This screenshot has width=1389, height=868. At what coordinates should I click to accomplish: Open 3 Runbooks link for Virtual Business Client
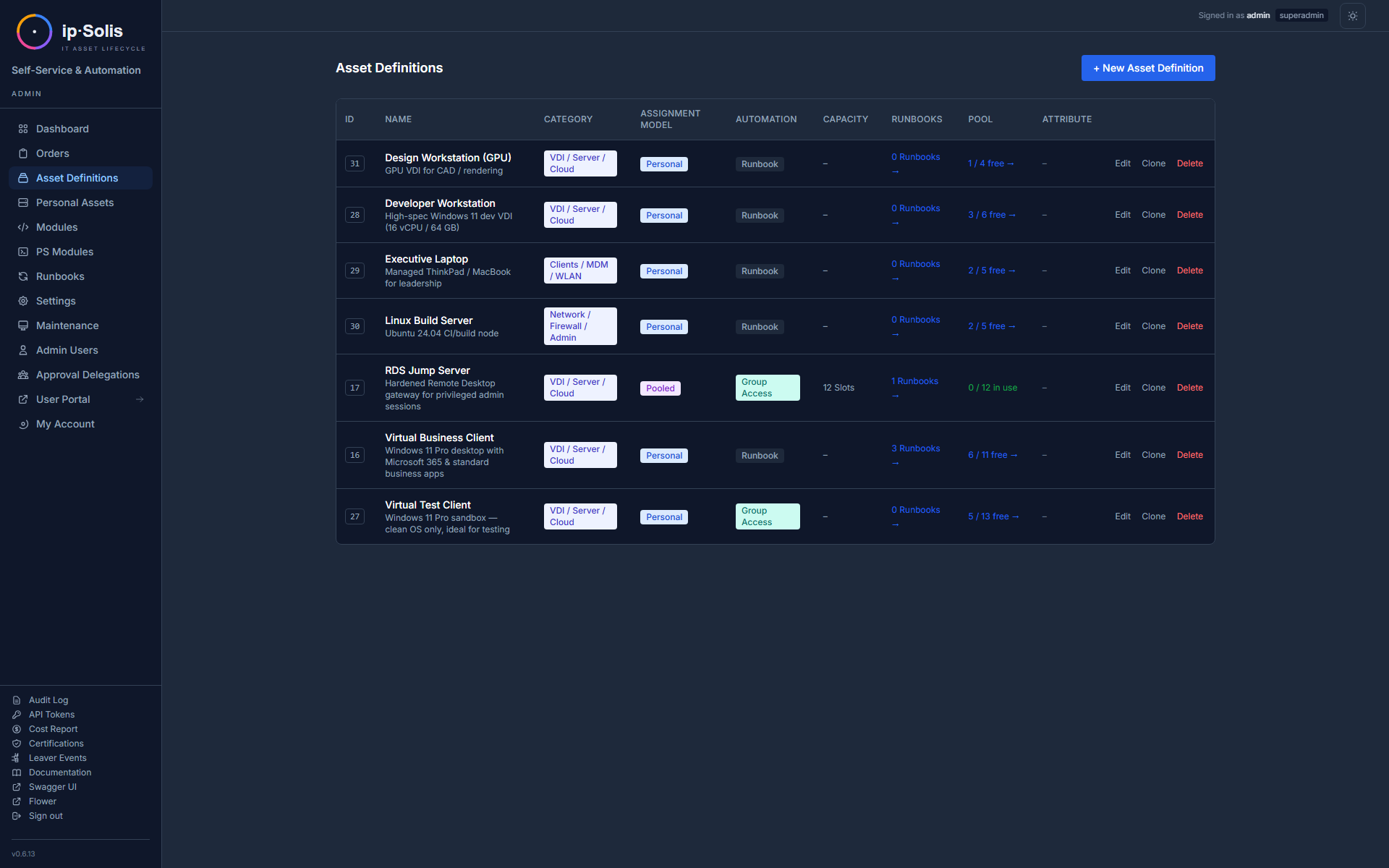(915, 455)
